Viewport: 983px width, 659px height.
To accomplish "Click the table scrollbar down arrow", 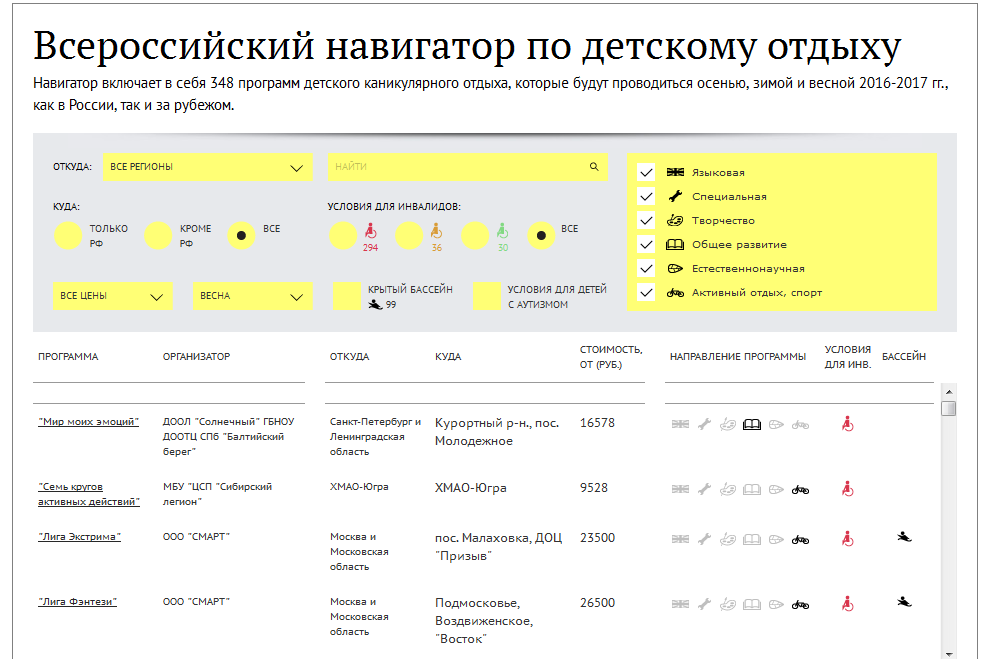I will click(949, 653).
